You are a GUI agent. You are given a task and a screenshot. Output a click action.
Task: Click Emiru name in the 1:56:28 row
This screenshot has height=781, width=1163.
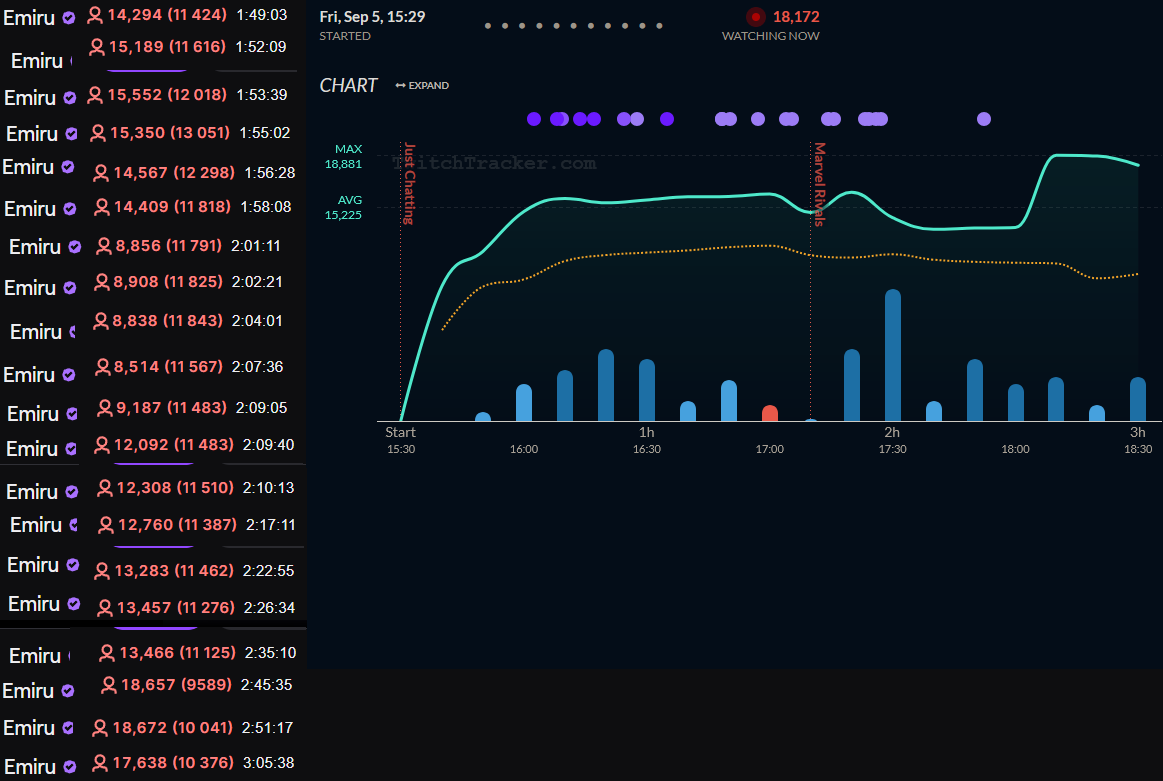pyautogui.click(x=28, y=168)
